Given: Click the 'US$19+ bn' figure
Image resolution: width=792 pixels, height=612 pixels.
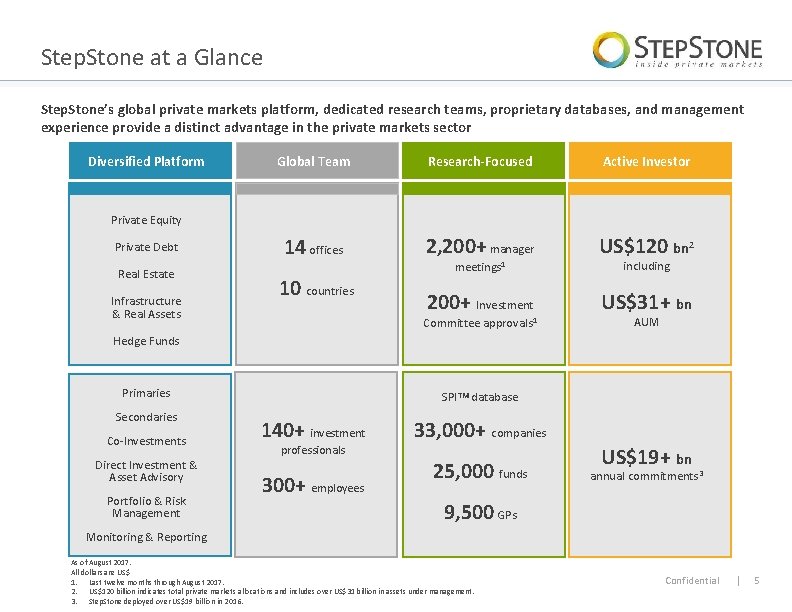Looking at the screenshot, I should (647, 457).
